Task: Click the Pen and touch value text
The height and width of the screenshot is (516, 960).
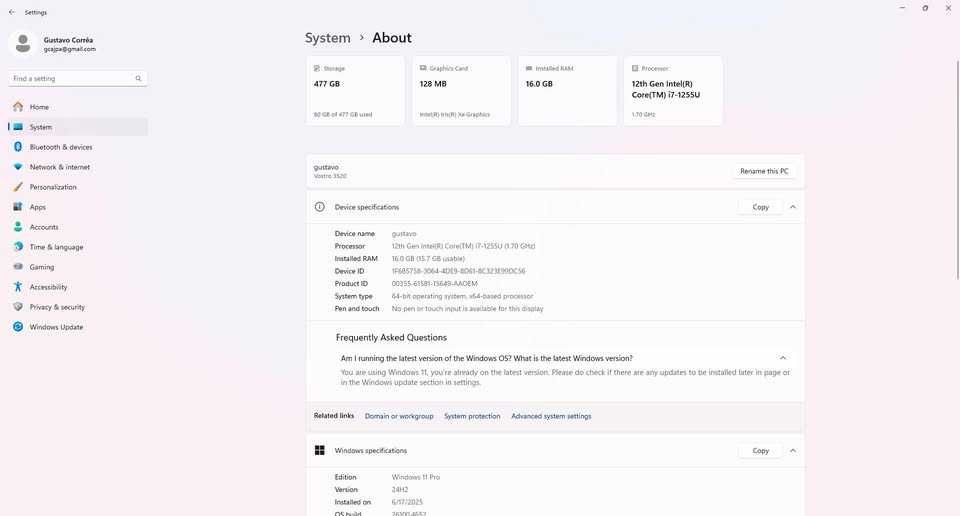Action: click(468, 308)
